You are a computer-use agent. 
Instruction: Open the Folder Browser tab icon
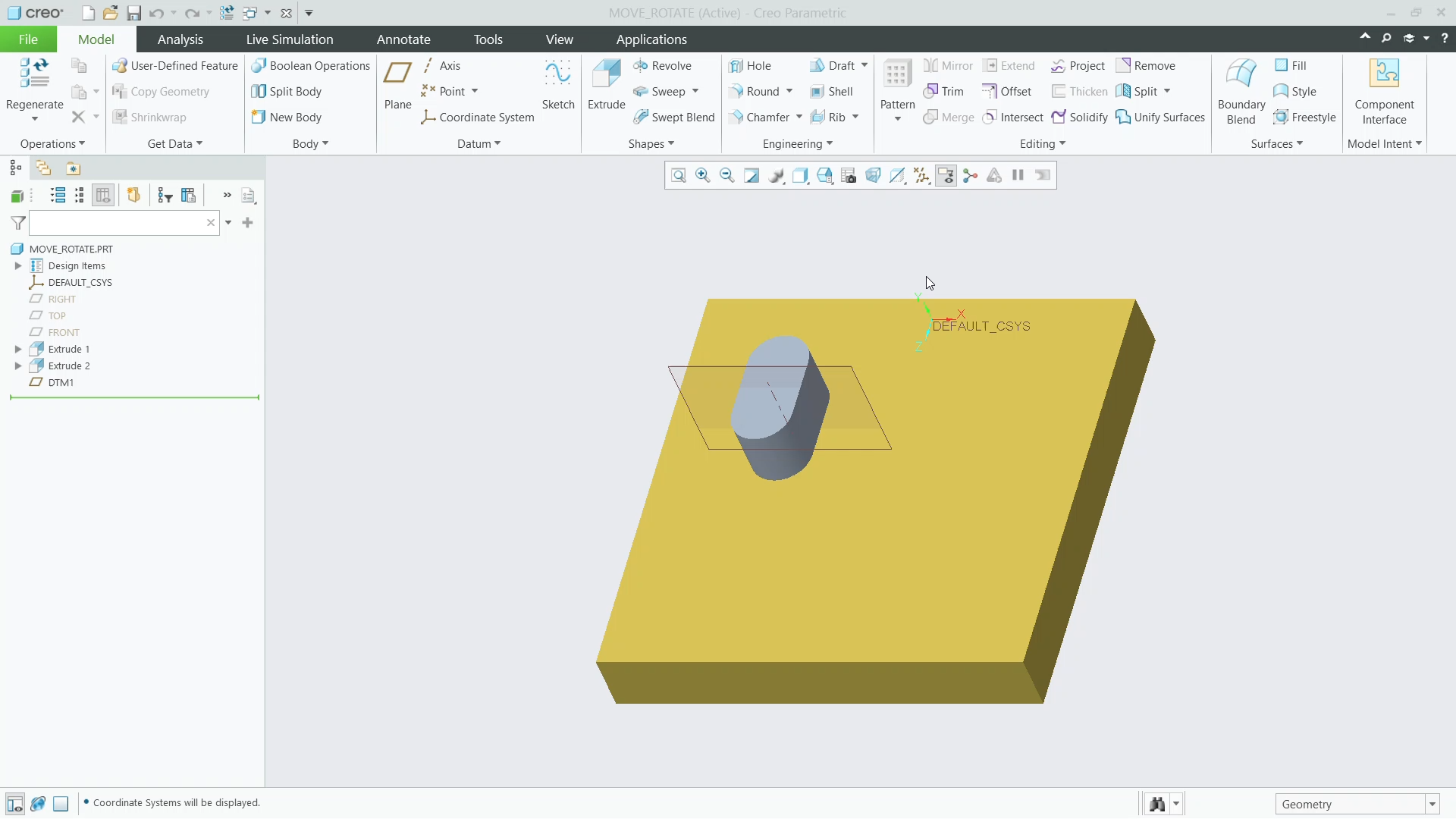click(43, 168)
